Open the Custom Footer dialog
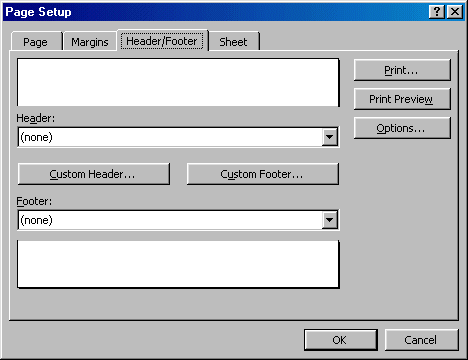This screenshot has width=468, height=360. (x=263, y=174)
